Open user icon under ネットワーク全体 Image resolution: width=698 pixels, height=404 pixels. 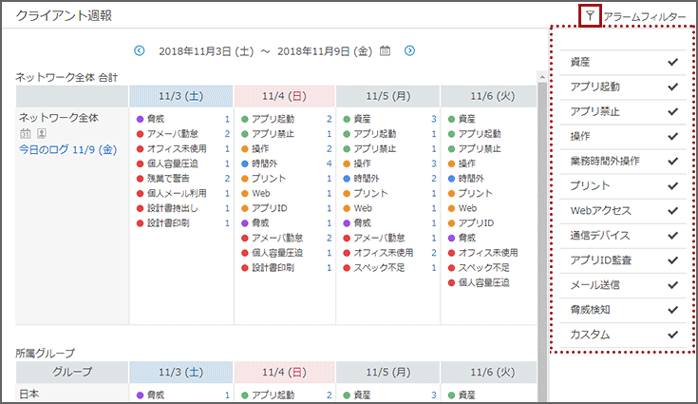tap(42, 133)
